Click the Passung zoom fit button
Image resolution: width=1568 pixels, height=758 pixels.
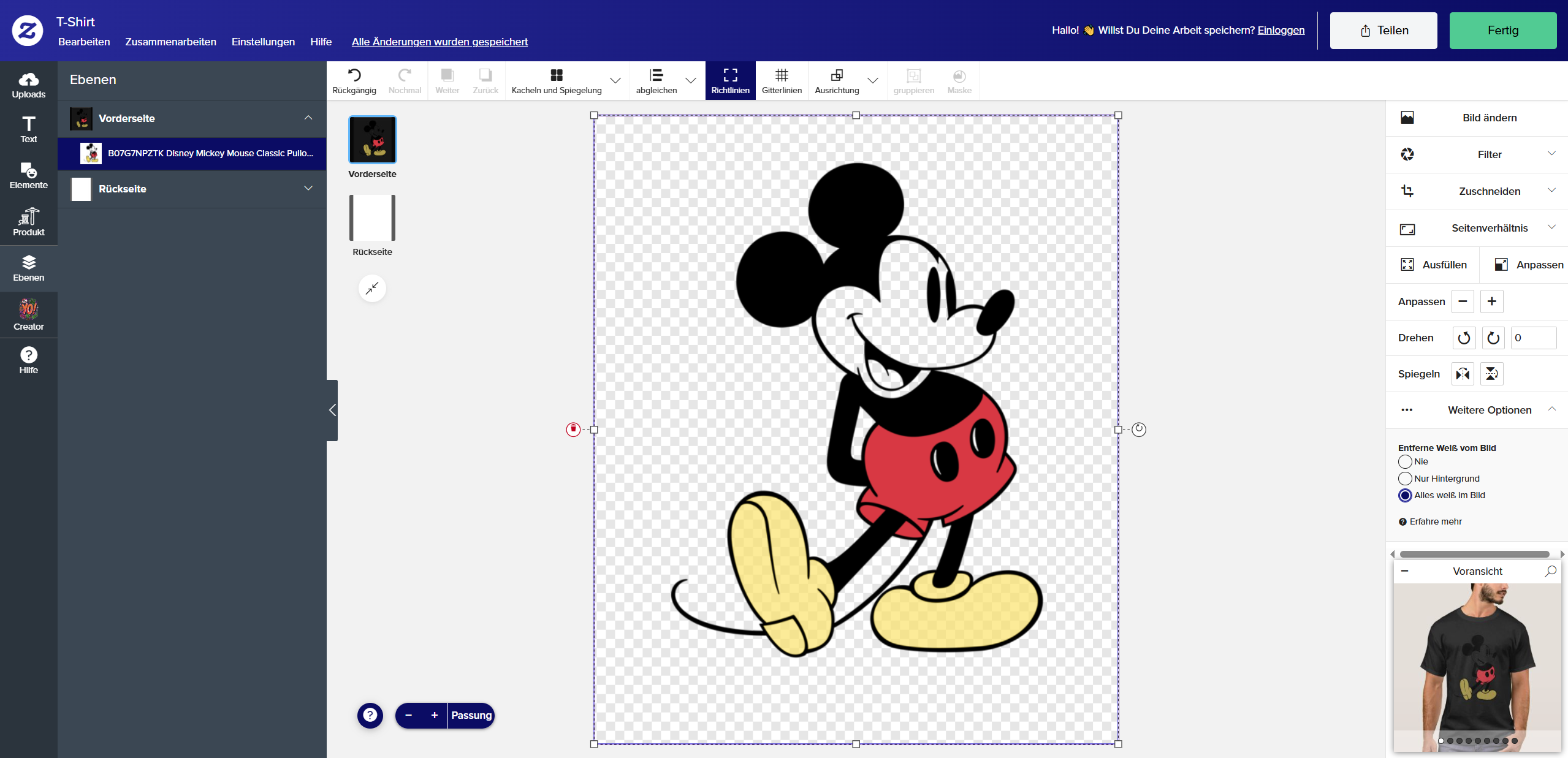[471, 715]
